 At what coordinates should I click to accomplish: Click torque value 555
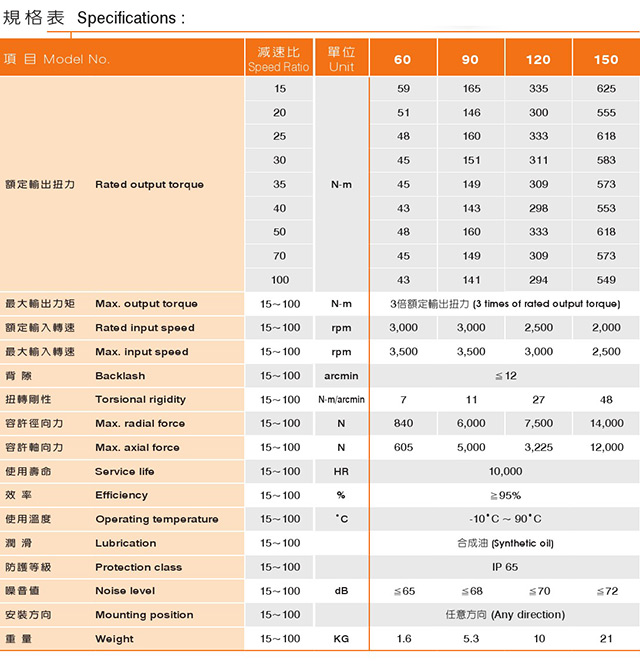[x=606, y=113]
